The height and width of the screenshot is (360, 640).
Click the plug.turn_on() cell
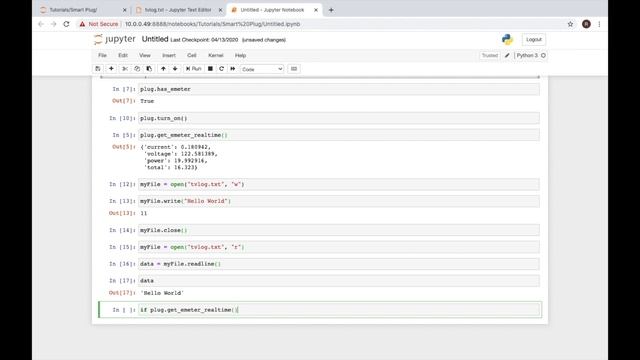pos(338,118)
